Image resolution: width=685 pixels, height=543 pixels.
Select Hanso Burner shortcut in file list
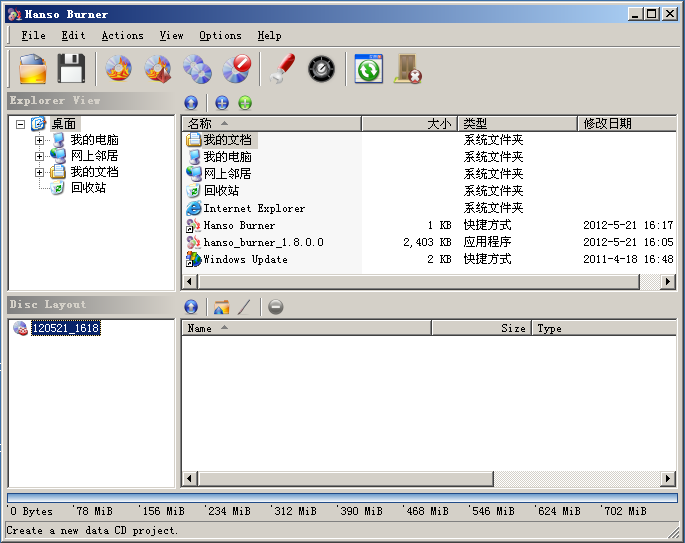click(x=232, y=225)
